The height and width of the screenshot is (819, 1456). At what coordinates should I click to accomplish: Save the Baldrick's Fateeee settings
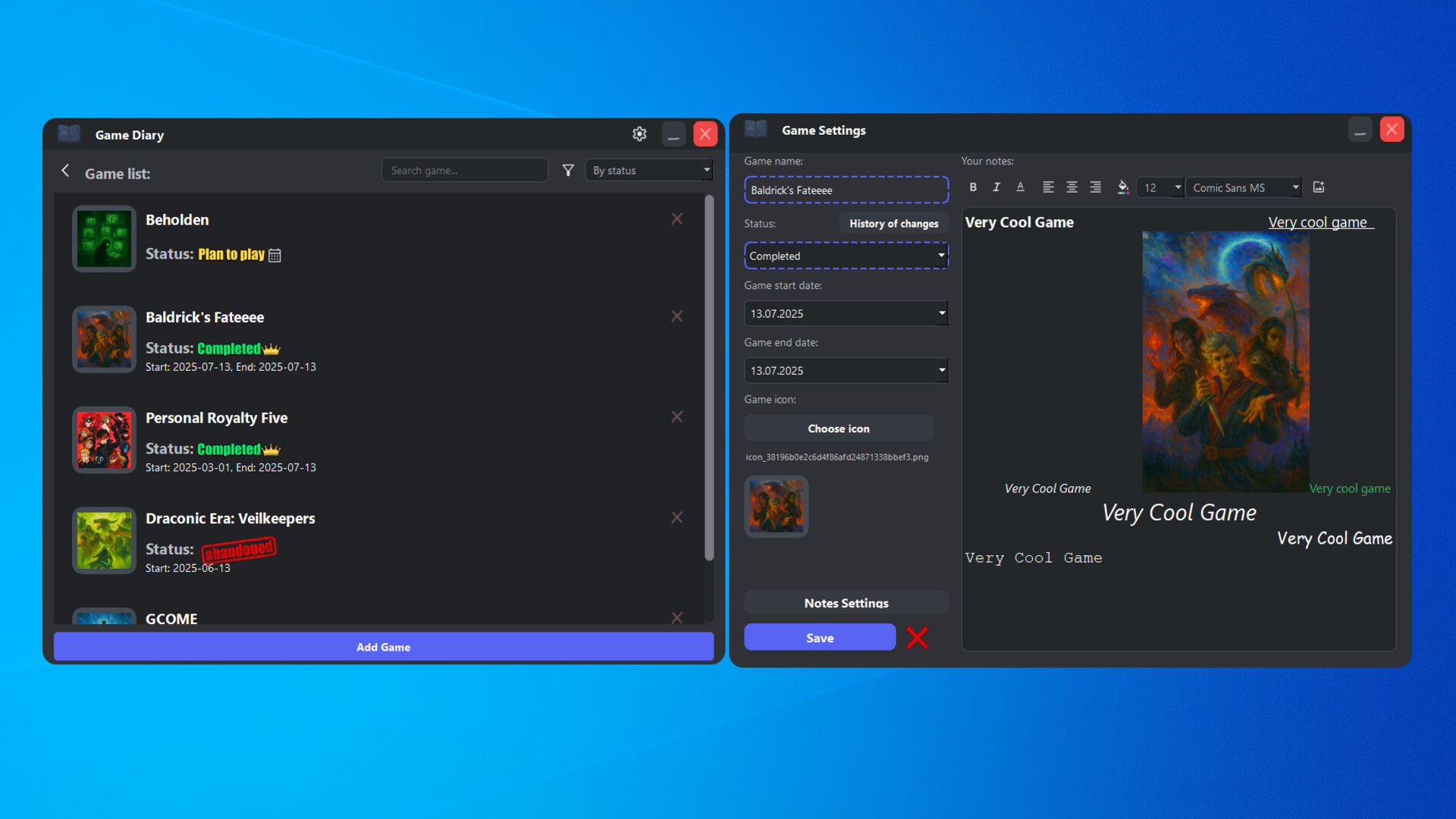(819, 637)
